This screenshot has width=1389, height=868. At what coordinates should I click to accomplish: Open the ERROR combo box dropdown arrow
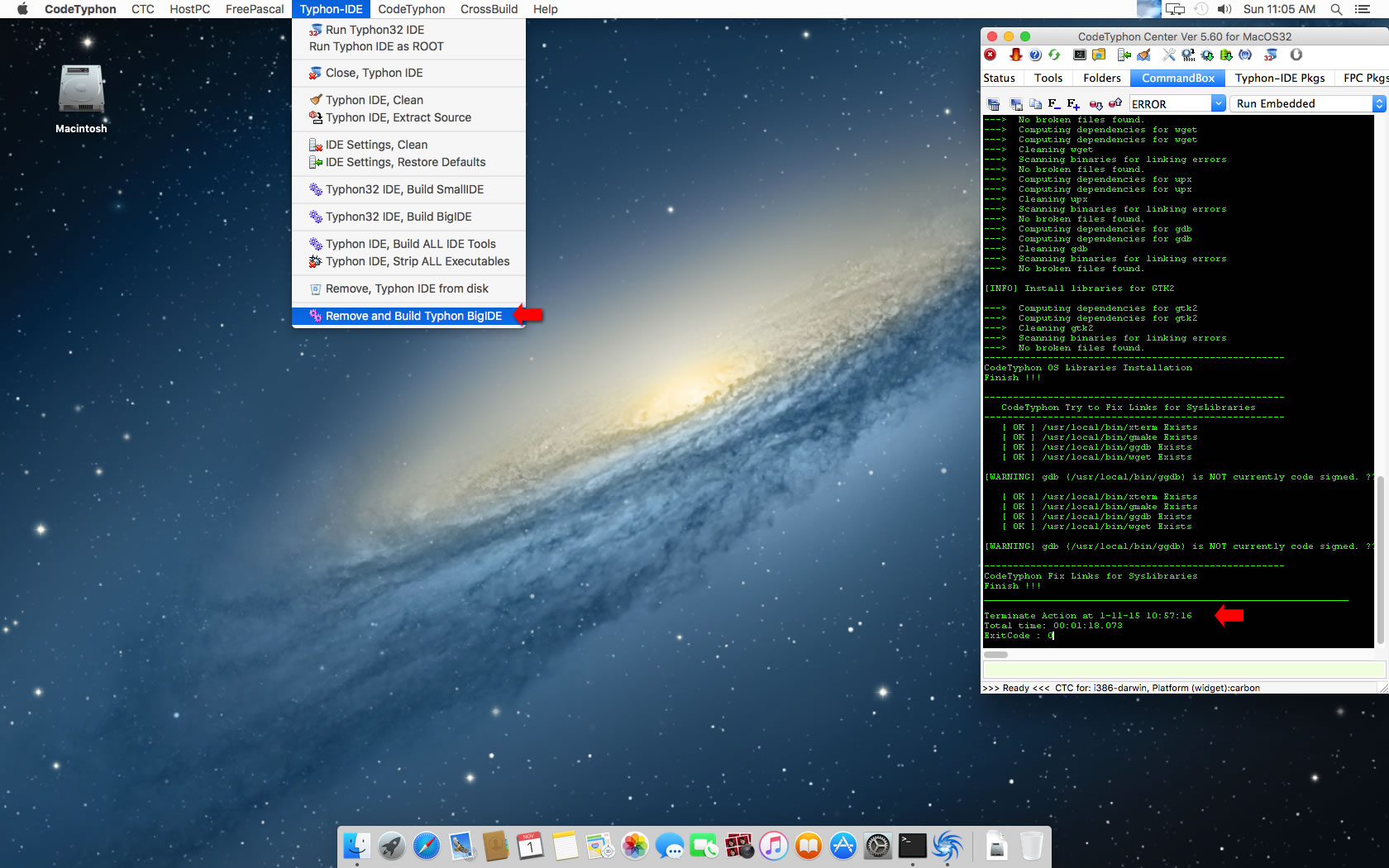1218,103
